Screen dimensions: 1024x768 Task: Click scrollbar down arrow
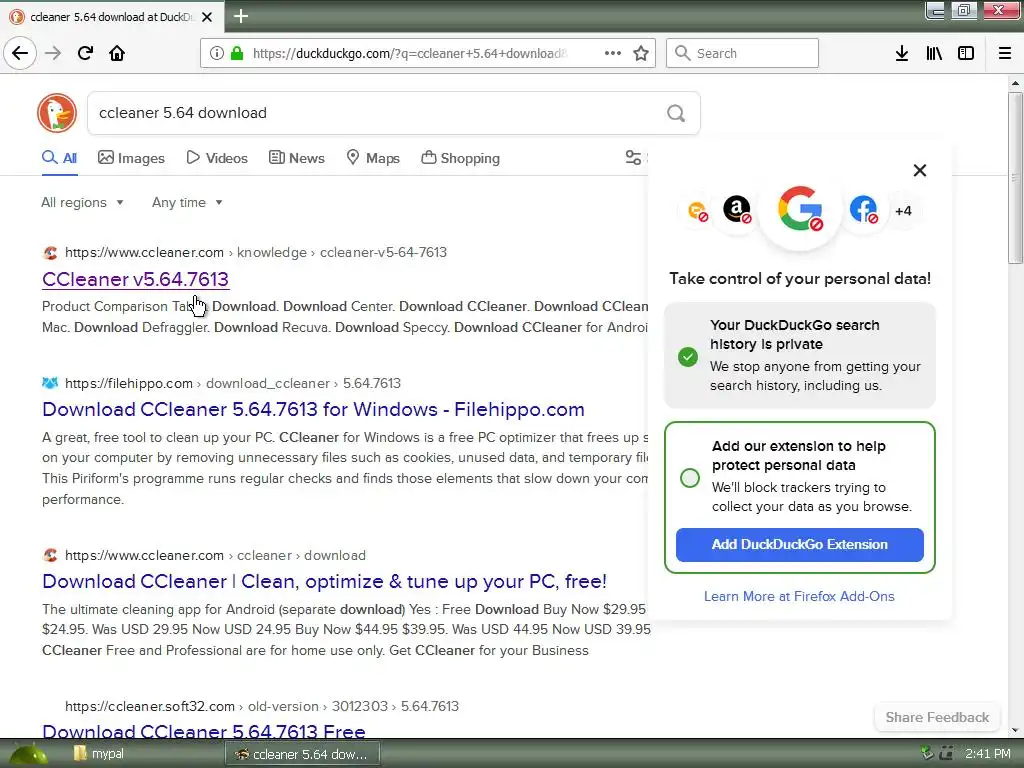1015,731
